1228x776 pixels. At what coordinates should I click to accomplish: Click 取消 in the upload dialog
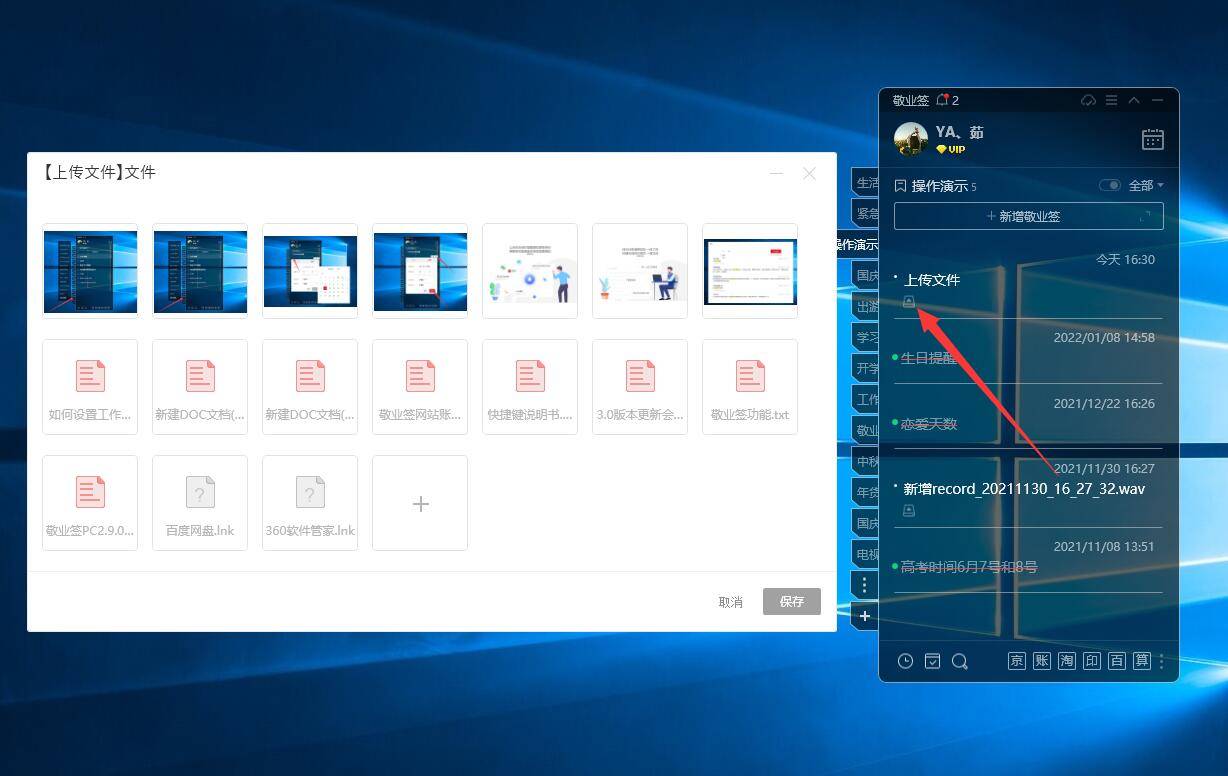tap(731, 602)
